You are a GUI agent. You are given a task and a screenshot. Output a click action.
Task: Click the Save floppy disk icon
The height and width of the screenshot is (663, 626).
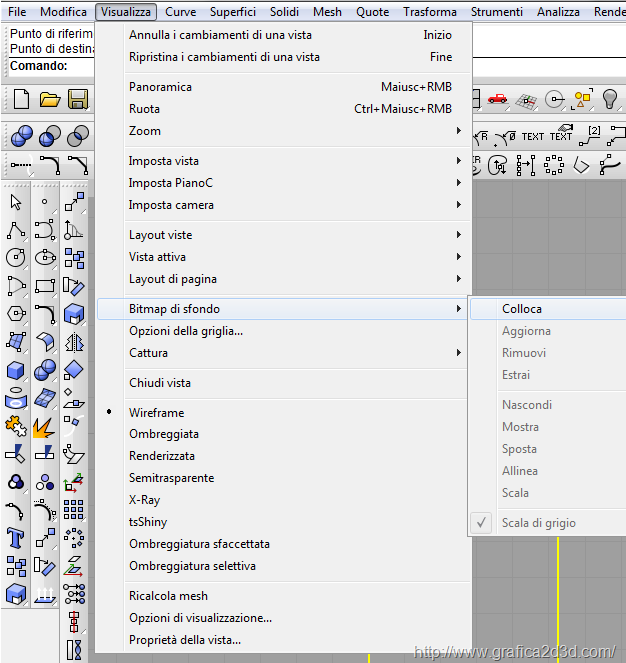[x=77, y=99]
